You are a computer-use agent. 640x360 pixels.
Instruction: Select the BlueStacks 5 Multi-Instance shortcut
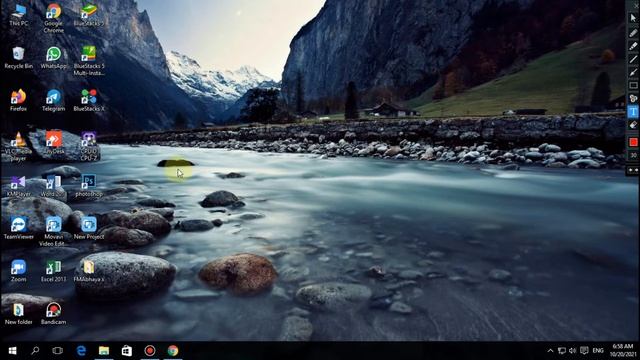(89, 61)
